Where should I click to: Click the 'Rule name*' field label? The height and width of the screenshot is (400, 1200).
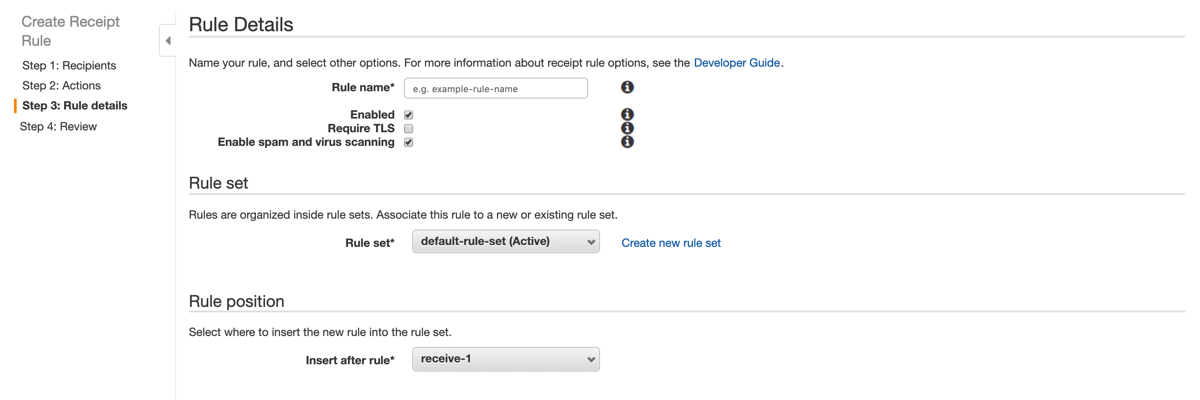[x=363, y=88]
